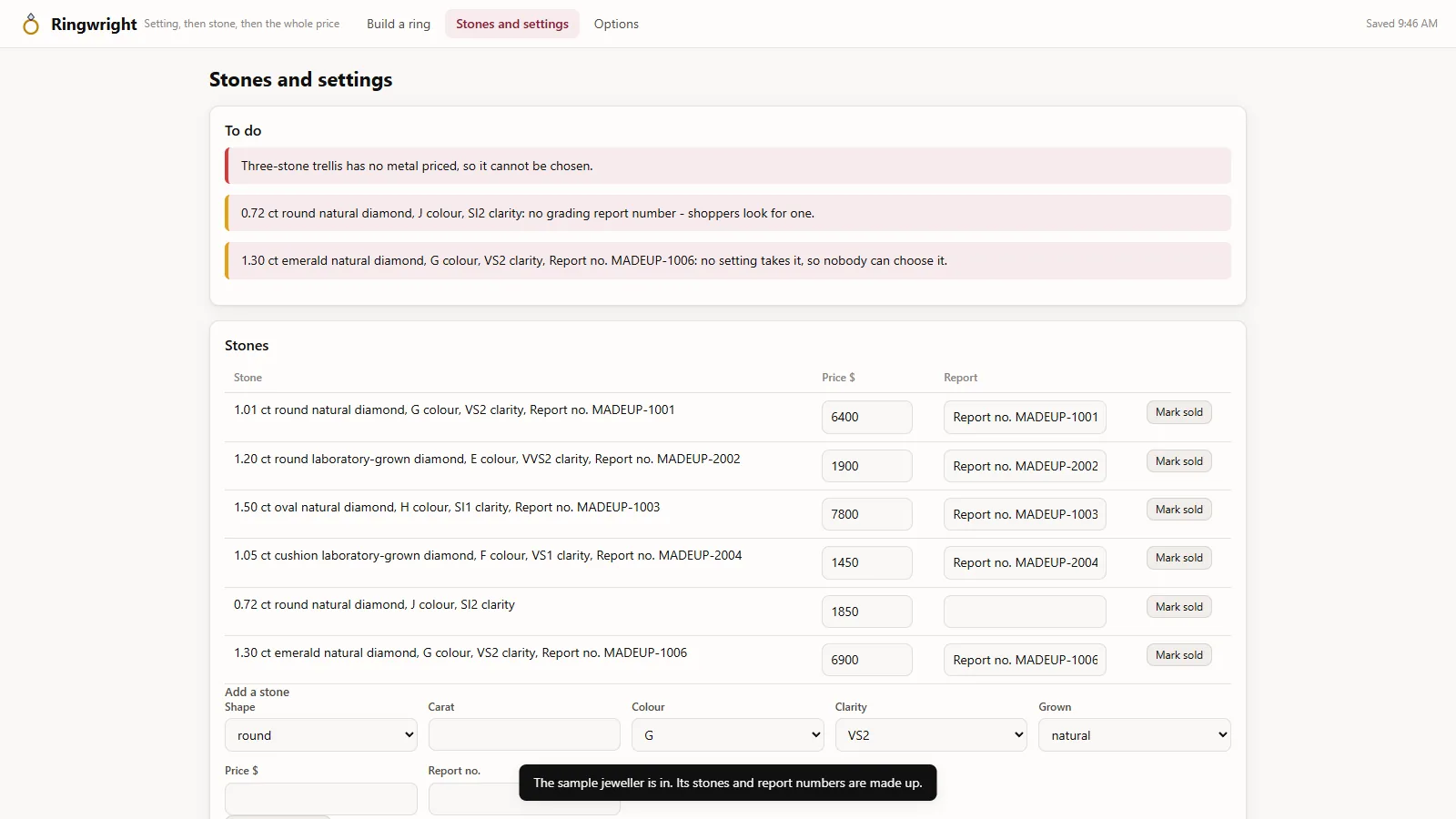Mark the 0.72 ct round diamond sold

point(1178,607)
